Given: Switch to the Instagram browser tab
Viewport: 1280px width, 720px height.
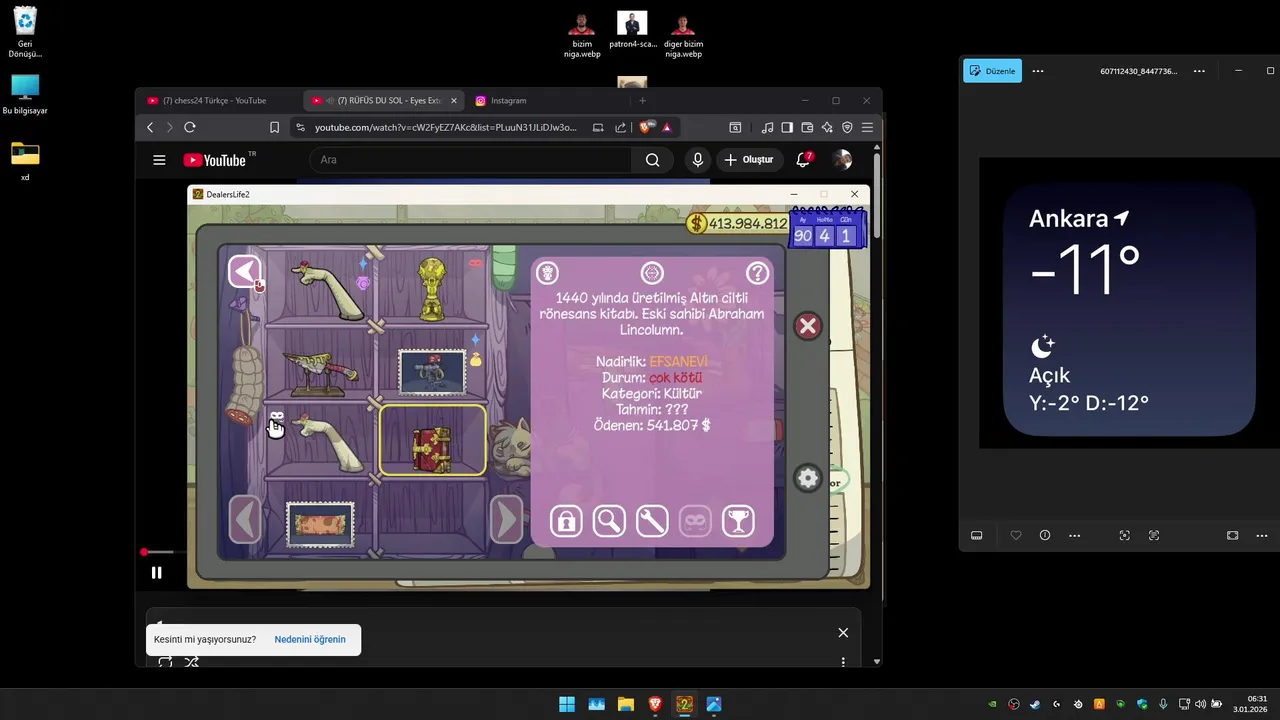Looking at the screenshot, I should tap(508, 100).
